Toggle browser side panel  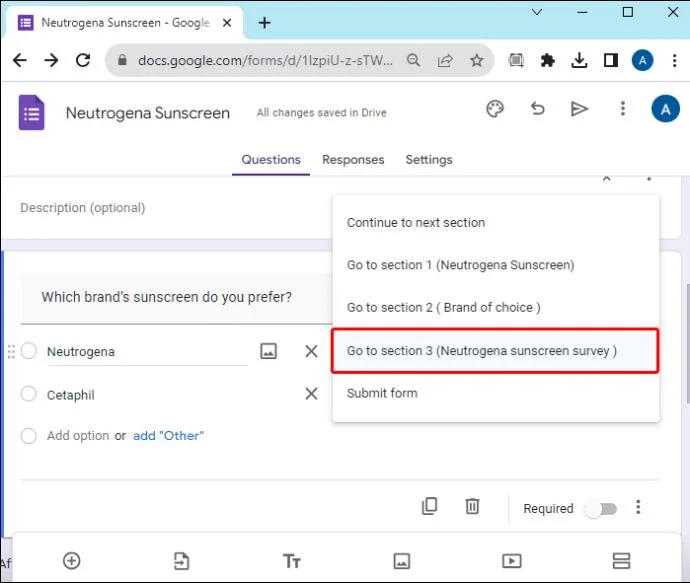click(610, 60)
